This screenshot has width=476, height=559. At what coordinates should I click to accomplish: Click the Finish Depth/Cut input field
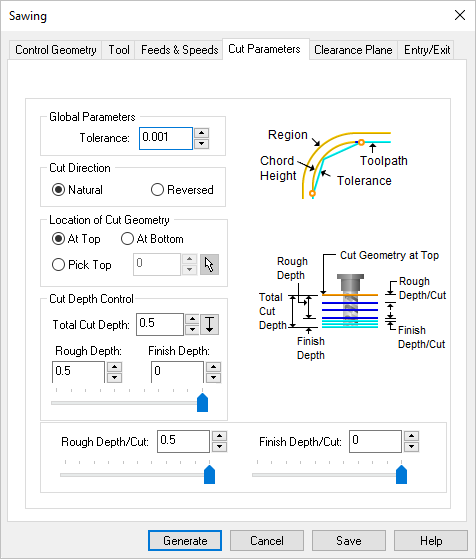(375, 441)
